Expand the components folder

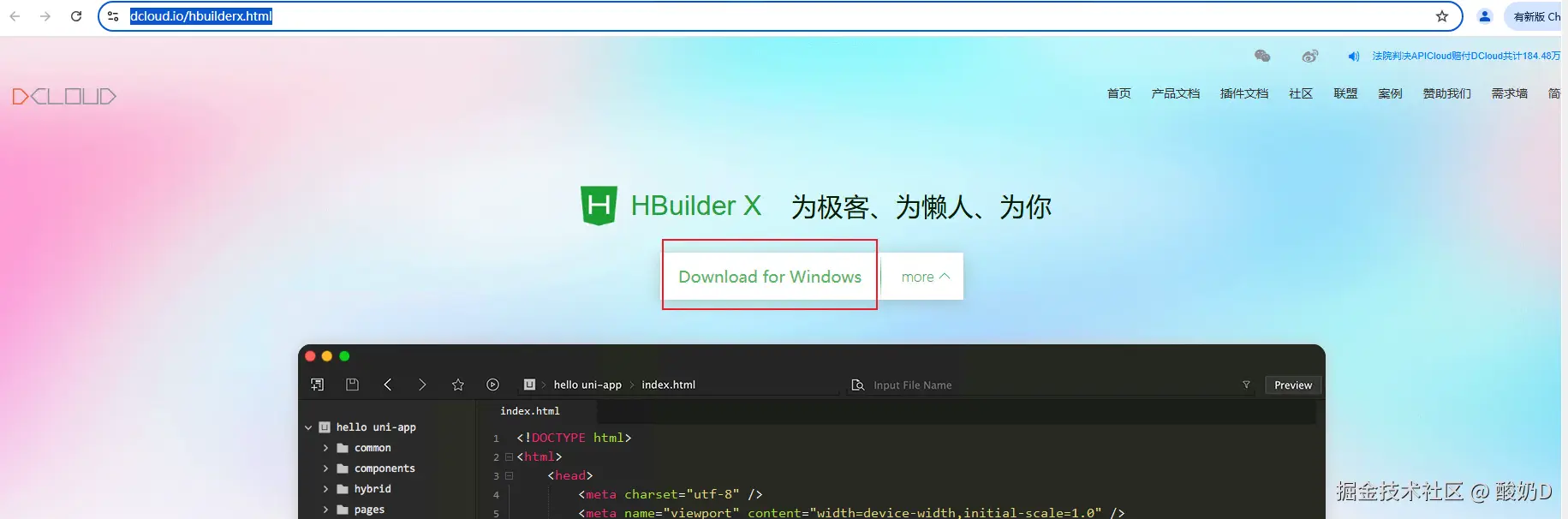coord(325,468)
